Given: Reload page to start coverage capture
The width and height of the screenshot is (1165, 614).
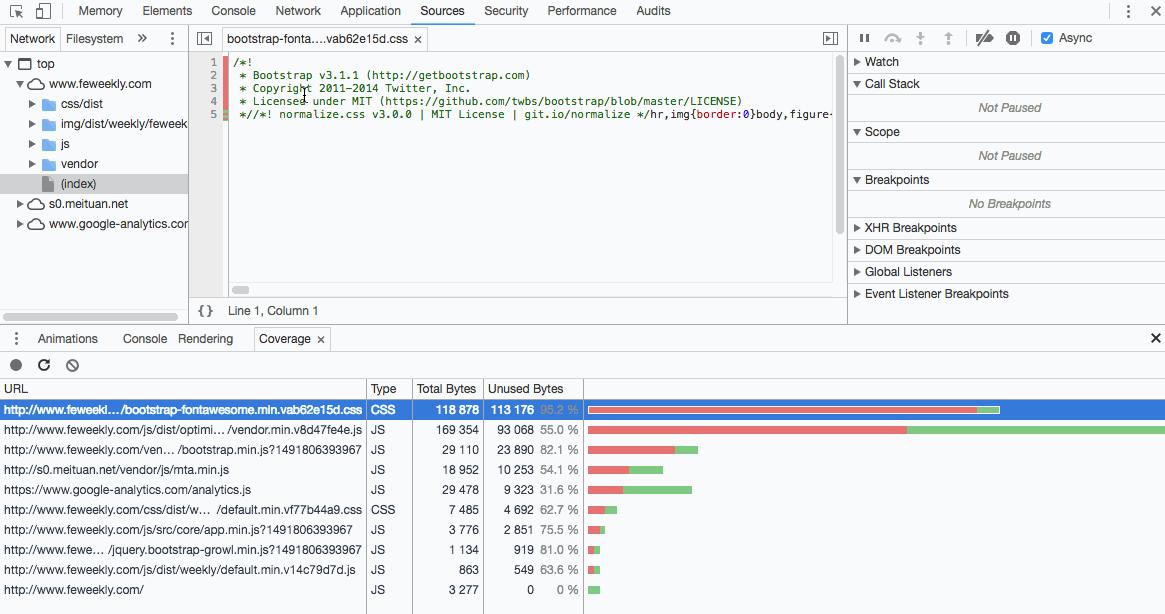Looking at the screenshot, I should pos(43,365).
